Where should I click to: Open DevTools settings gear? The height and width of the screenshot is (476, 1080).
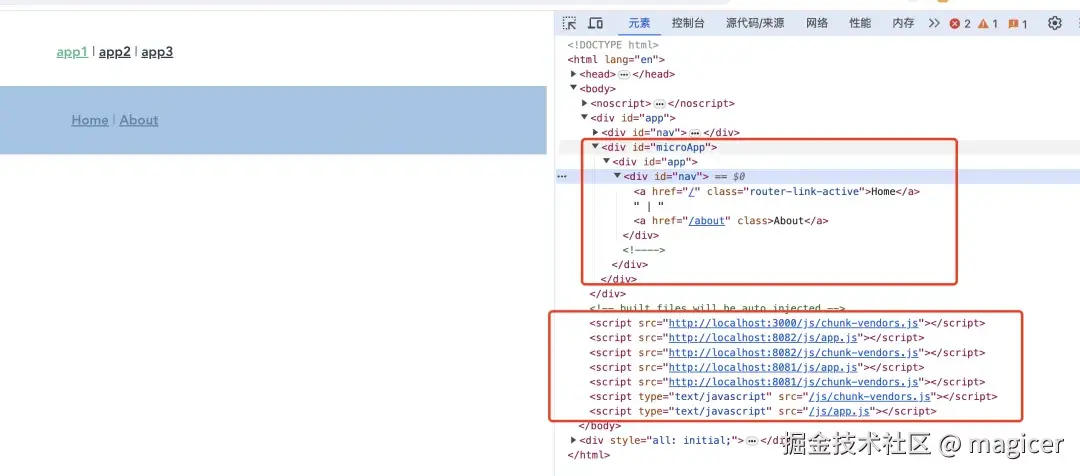1055,23
